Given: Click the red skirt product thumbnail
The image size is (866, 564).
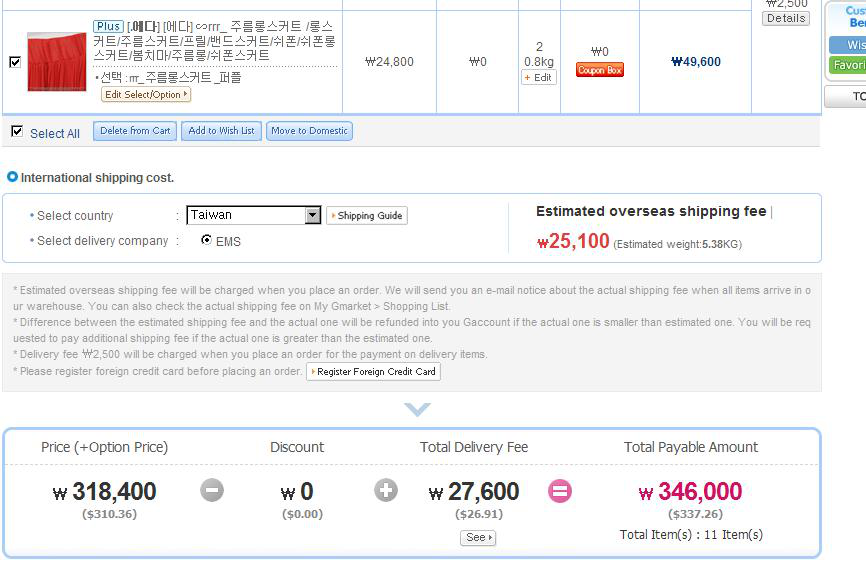Looking at the screenshot, I should (56, 62).
